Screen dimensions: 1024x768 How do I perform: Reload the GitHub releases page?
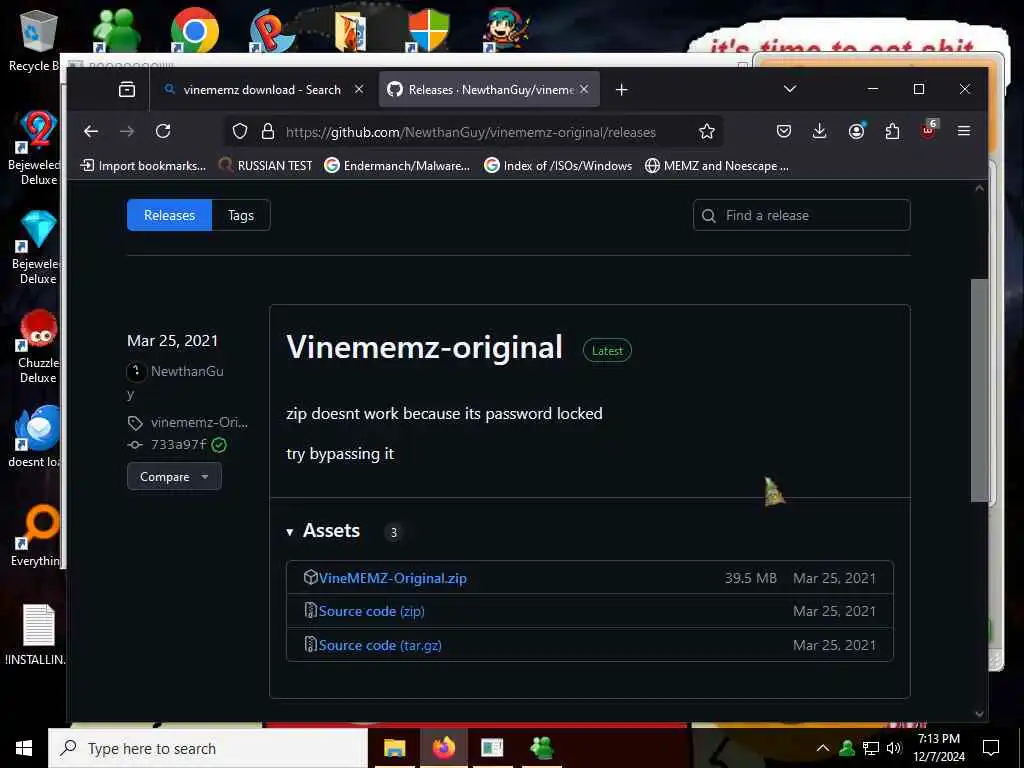pyautogui.click(x=163, y=131)
